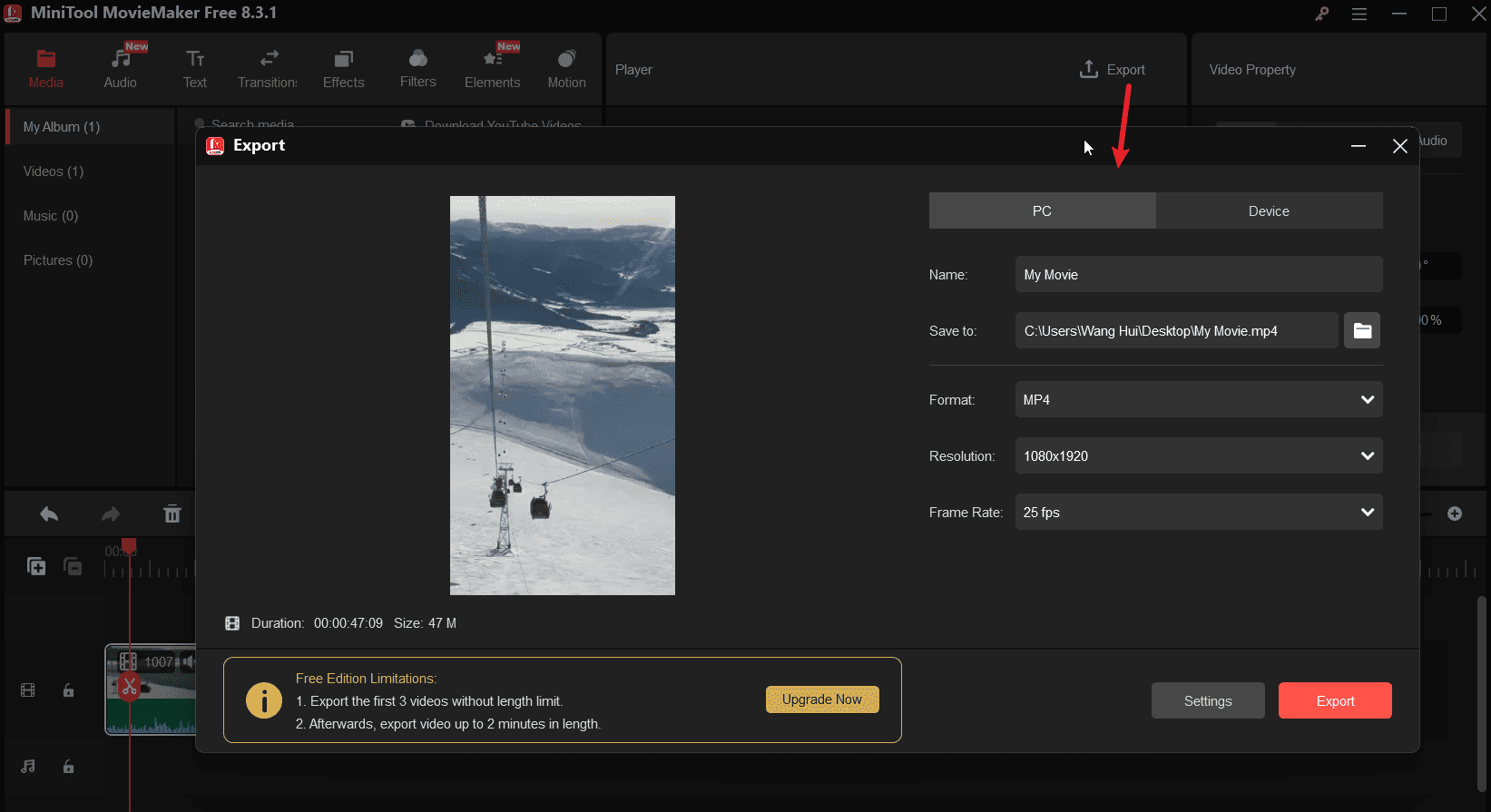Open the Audio library icon
Image resolution: width=1491 pixels, height=812 pixels.
tap(120, 60)
